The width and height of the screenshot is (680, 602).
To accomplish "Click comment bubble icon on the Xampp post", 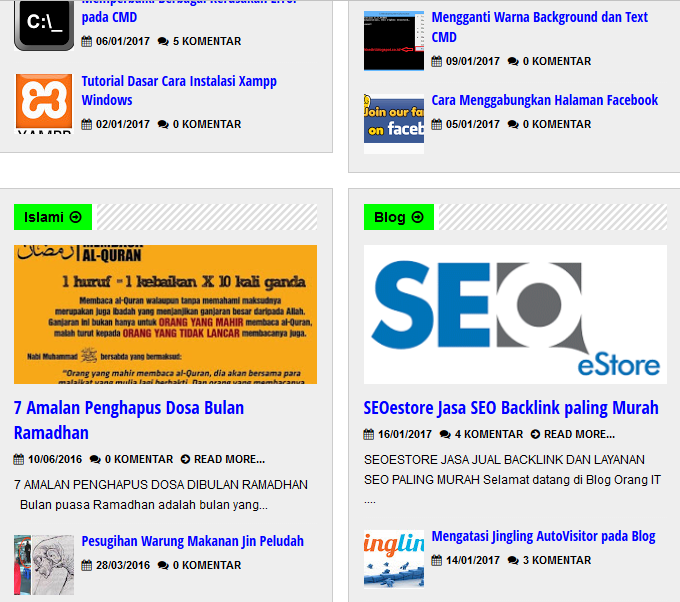I will (163, 124).
